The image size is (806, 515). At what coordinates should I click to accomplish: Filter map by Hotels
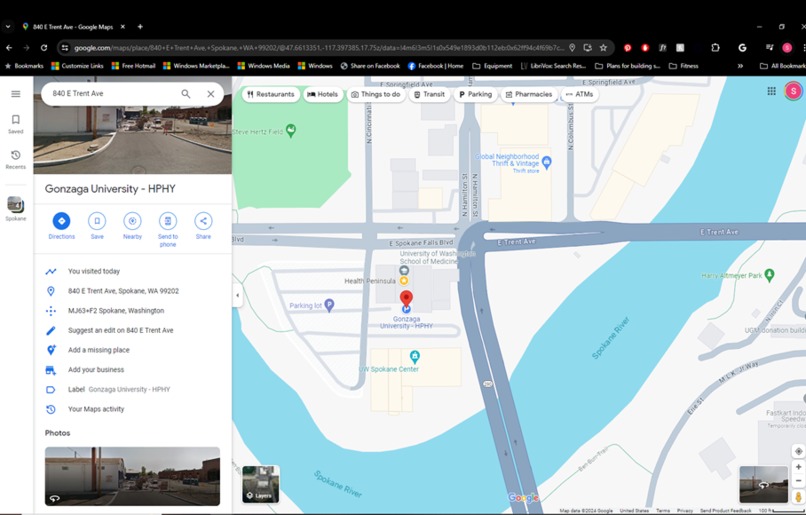[x=323, y=95]
